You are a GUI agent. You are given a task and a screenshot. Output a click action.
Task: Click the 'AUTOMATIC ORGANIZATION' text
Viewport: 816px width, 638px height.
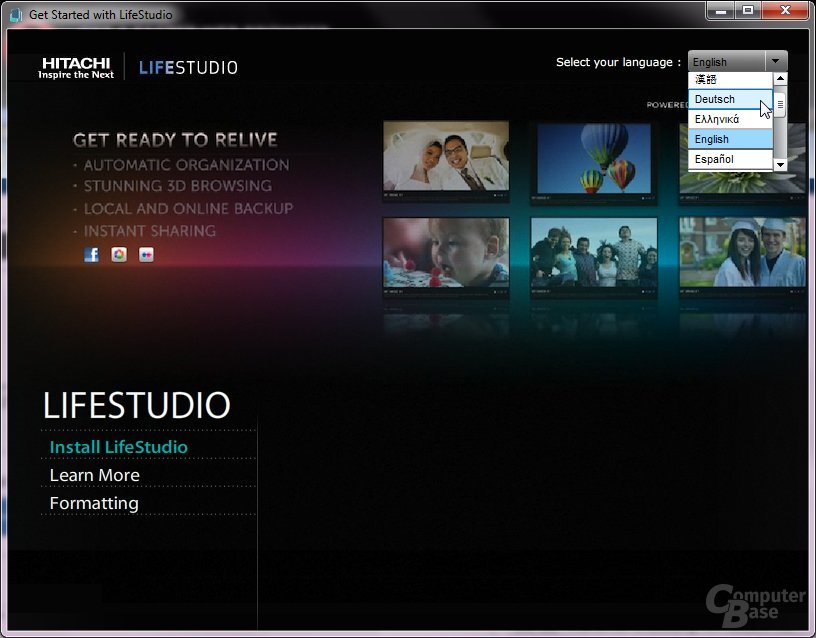[186, 165]
